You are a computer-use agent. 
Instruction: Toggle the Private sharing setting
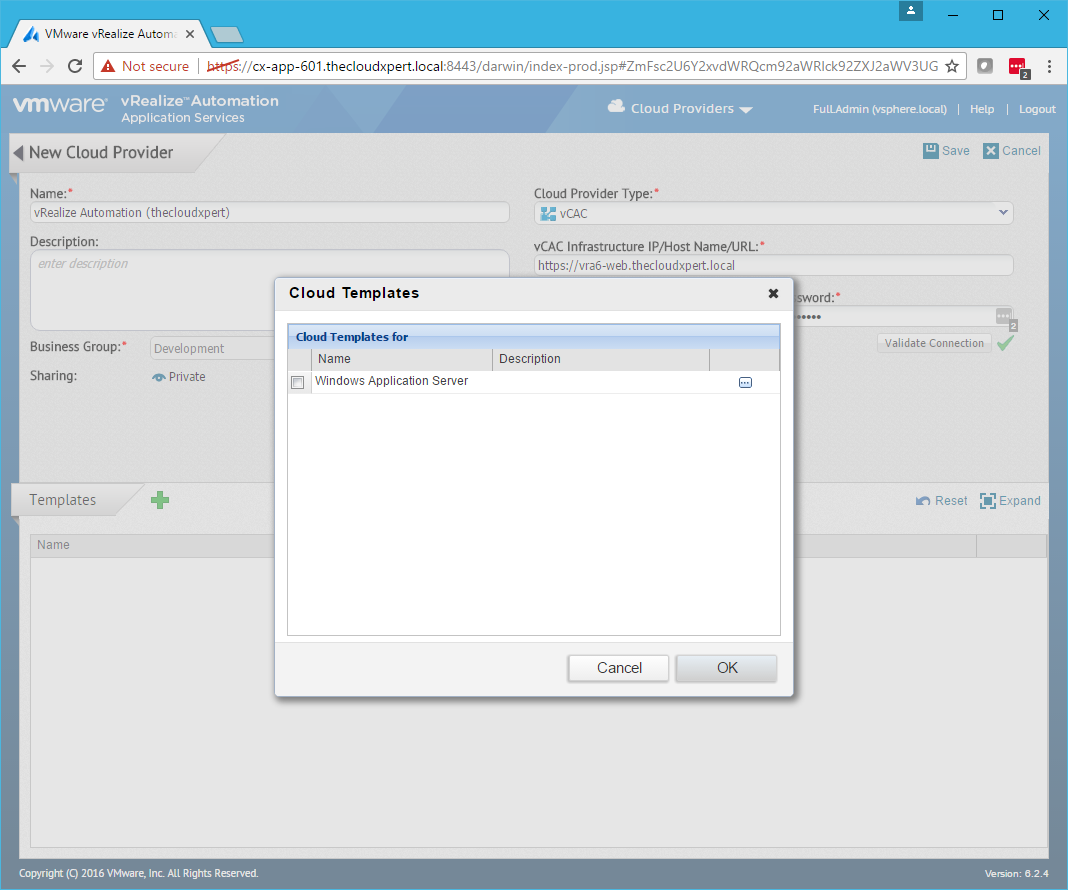(x=178, y=377)
